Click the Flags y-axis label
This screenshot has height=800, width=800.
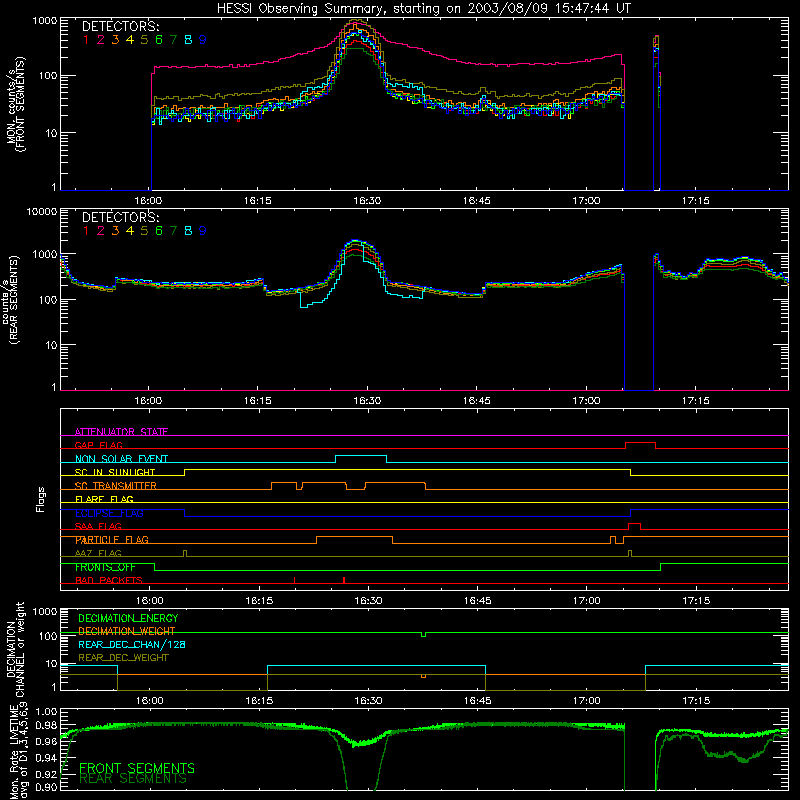coord(41,499)
